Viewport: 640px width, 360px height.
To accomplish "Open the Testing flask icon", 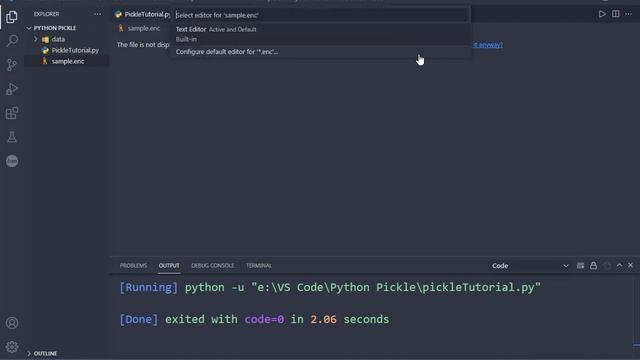I will [x=12, y=137].
